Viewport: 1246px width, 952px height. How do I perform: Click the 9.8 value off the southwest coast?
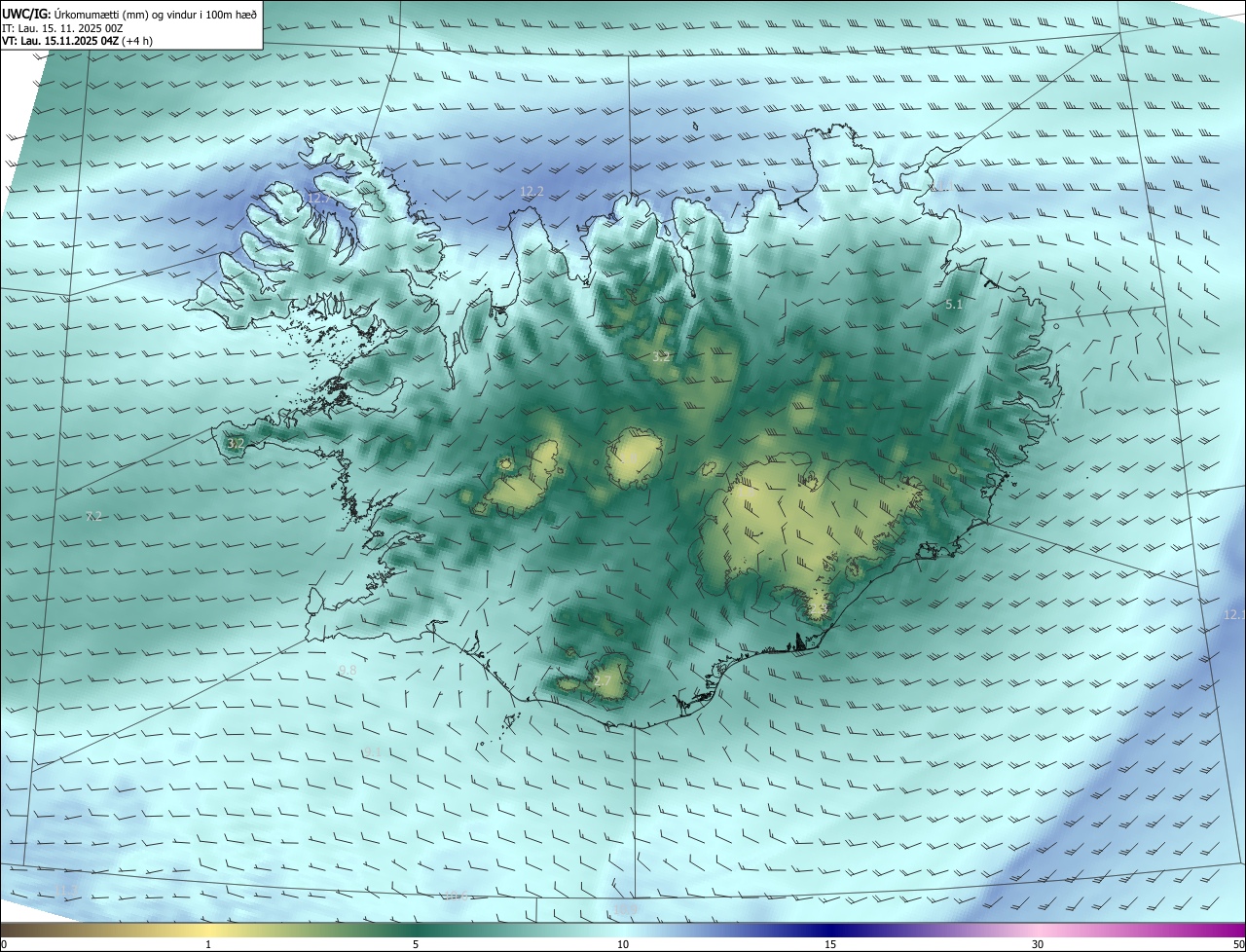pyautogui.click(x=348, y=671)
